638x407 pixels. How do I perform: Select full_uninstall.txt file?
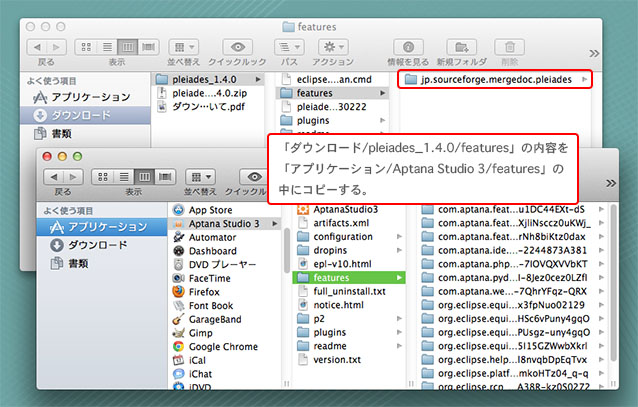(x=349, y=291)
